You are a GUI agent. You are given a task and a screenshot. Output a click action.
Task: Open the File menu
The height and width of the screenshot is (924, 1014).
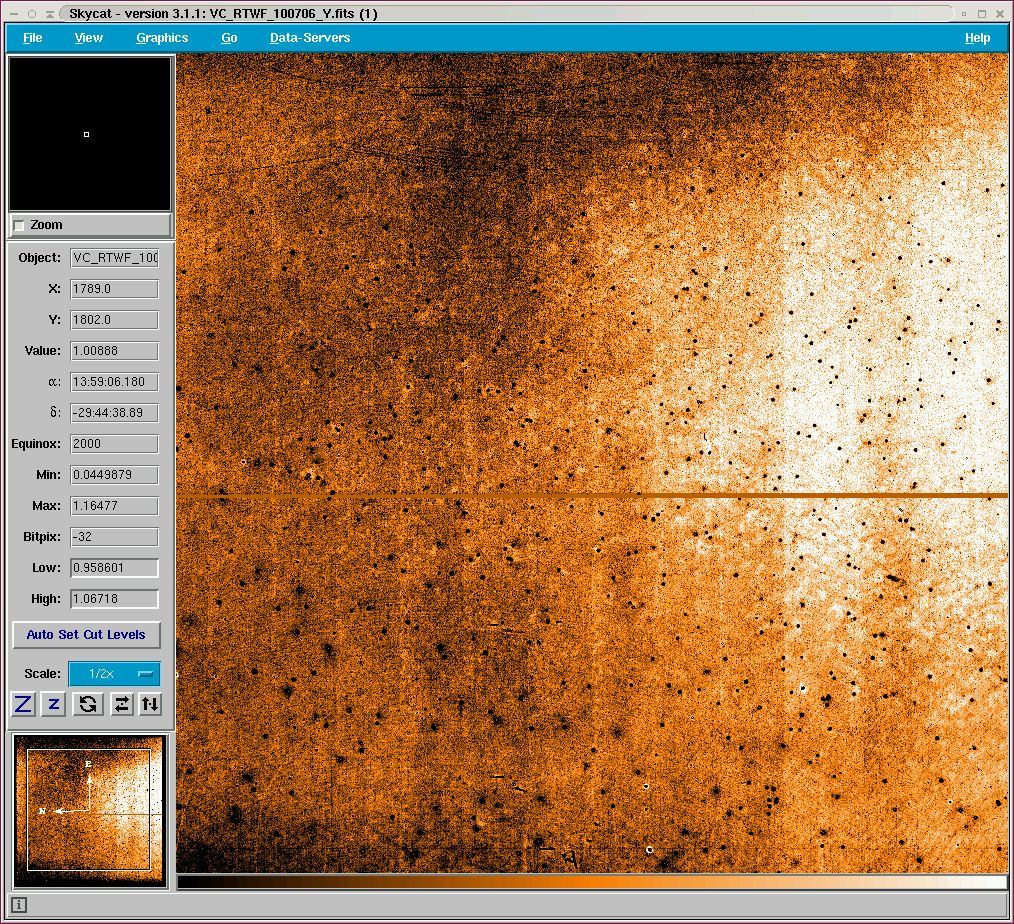pyautogui.click(x=33, y=38)
